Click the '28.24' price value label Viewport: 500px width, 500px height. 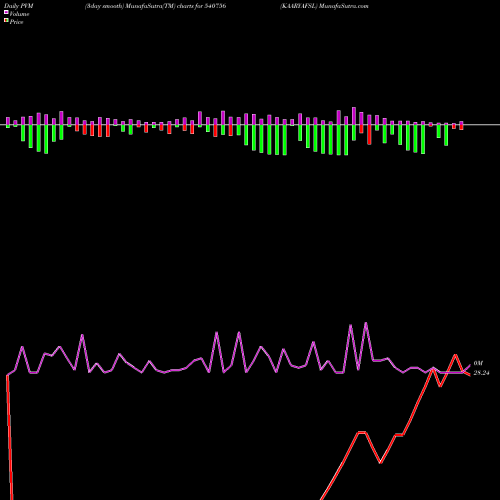481,373
